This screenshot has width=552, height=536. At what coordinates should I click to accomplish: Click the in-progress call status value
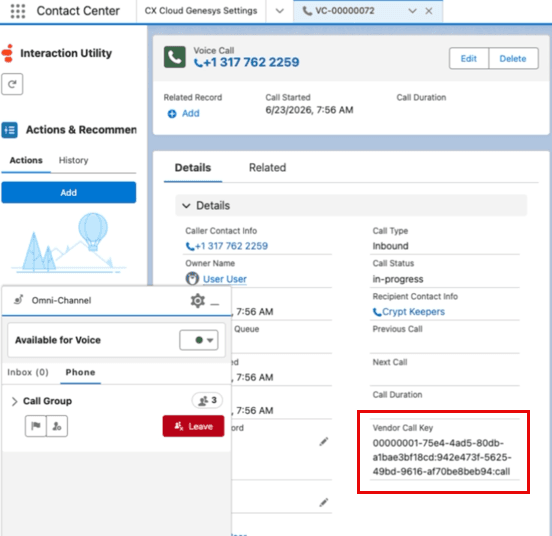tap(398, 279)
